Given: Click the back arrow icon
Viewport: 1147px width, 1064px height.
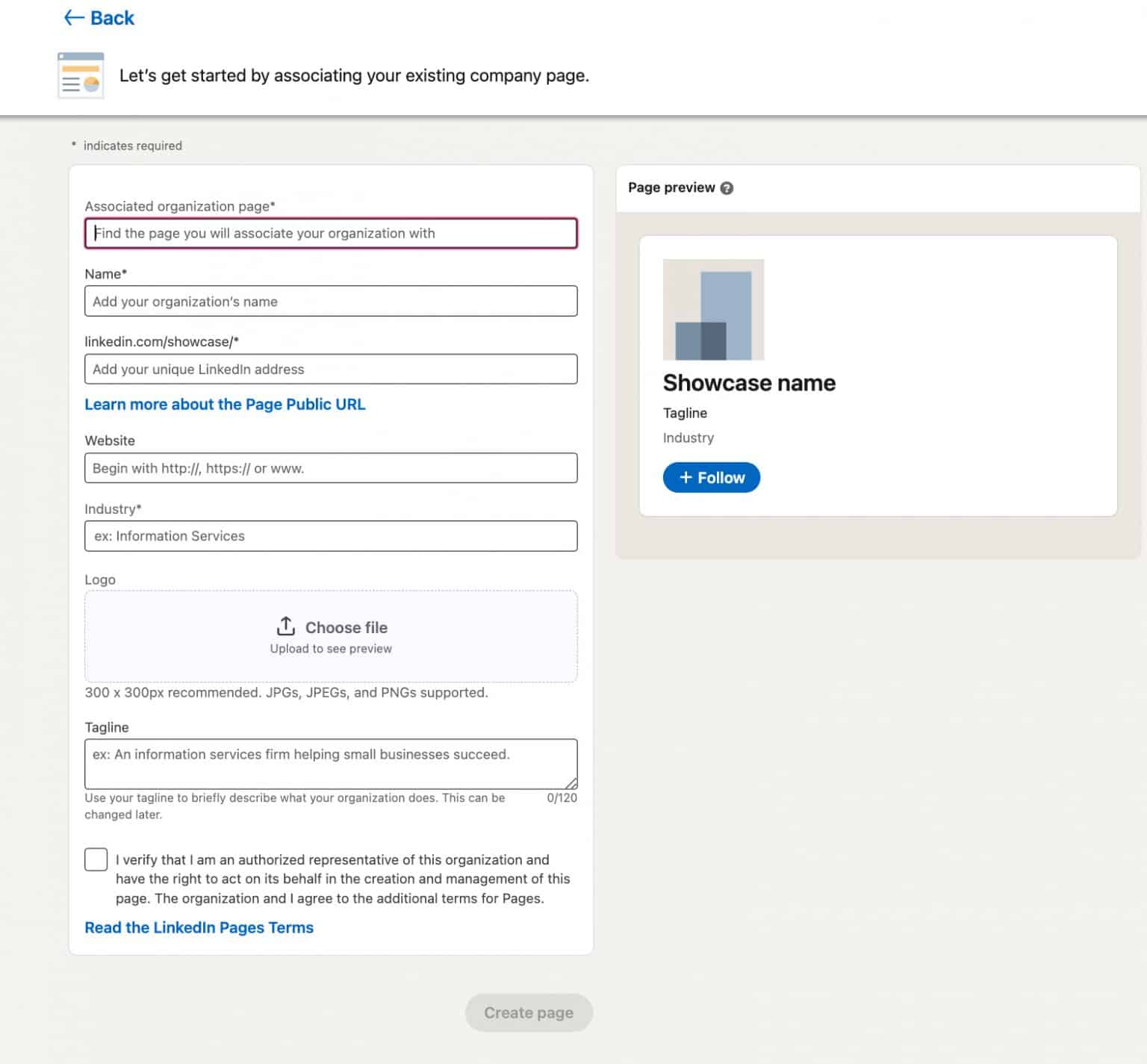Looking at the screenshot, I should 72,17.
